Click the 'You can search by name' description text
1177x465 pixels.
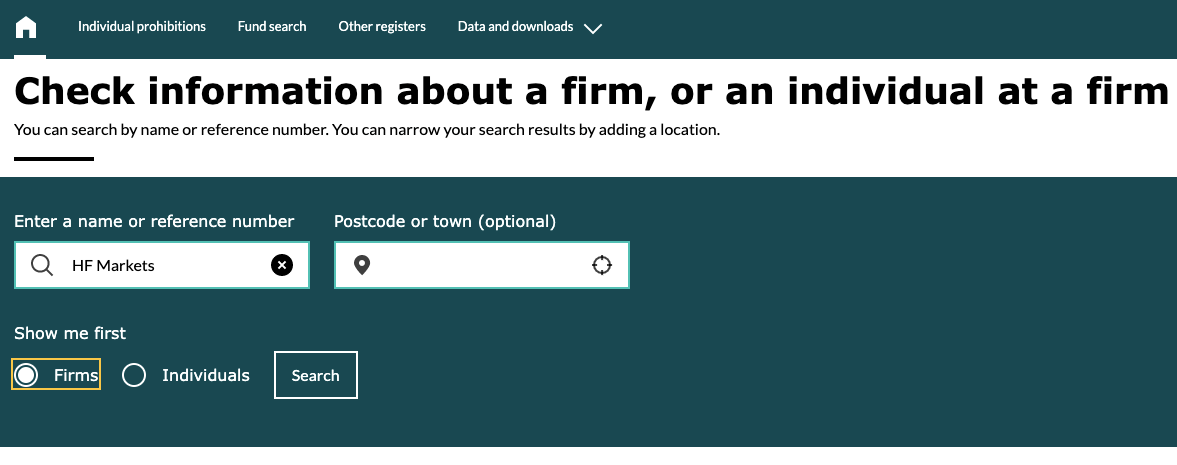point(367,129)
